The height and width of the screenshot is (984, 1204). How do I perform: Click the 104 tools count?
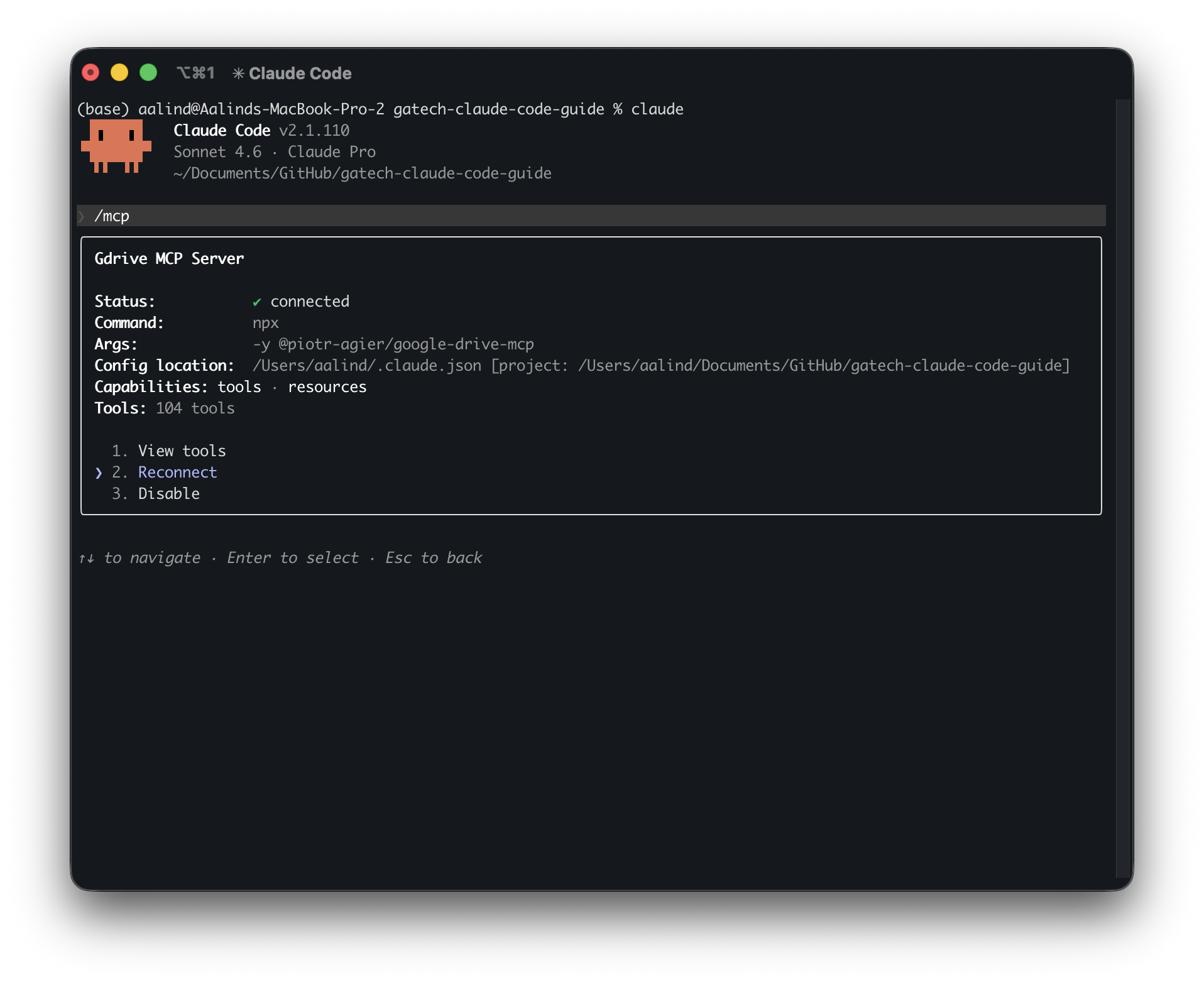[195, 408]
